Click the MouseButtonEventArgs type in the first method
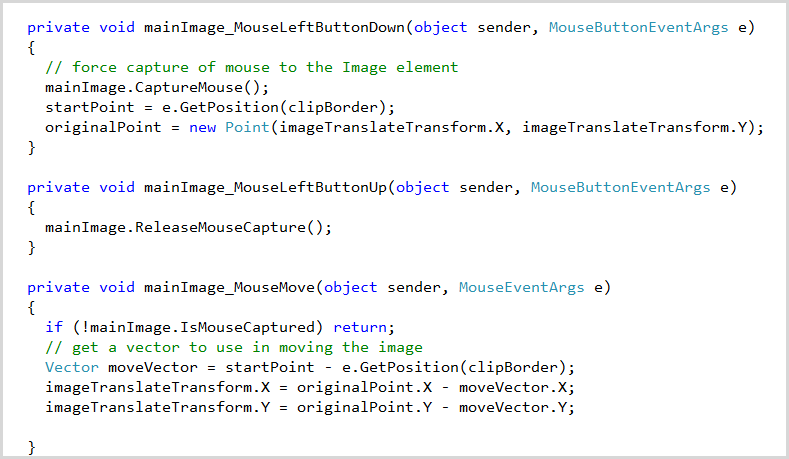The height and width of the screenshot is (459, 789). pyautogui.click(x=638, y=27)
